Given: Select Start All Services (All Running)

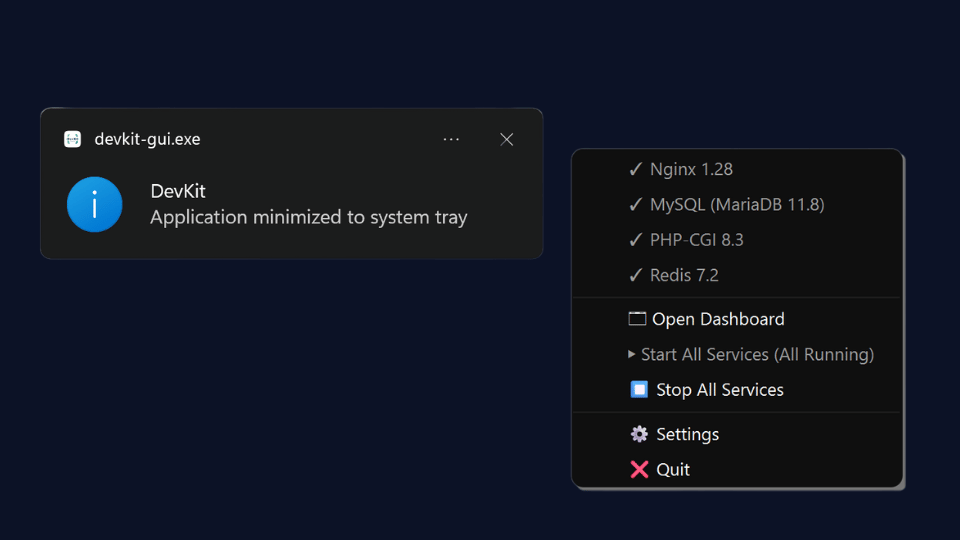Looking at the screenshot, I should (x=737, y=354).
